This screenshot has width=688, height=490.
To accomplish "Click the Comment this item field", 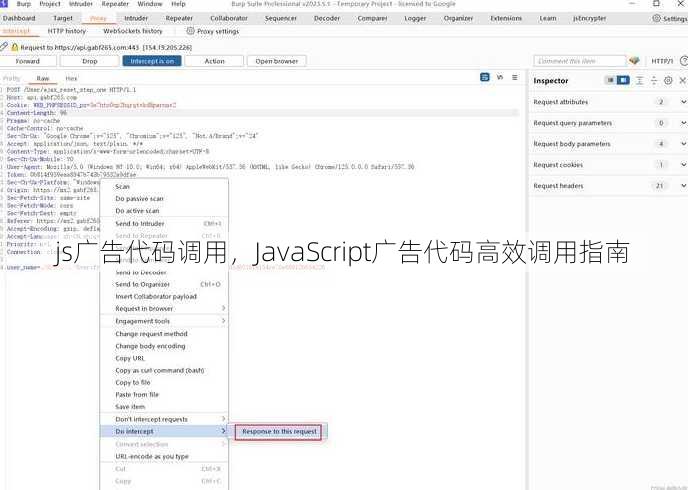I will [x=580, y=61].
